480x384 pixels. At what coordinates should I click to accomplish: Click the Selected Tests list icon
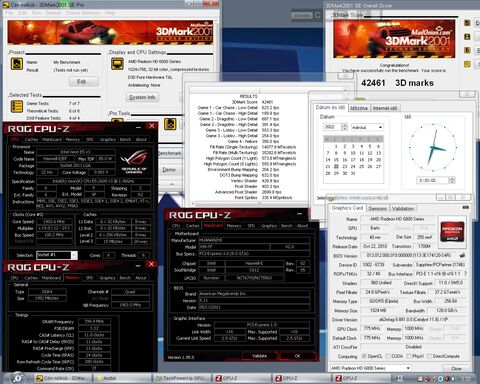coord(17,106)
